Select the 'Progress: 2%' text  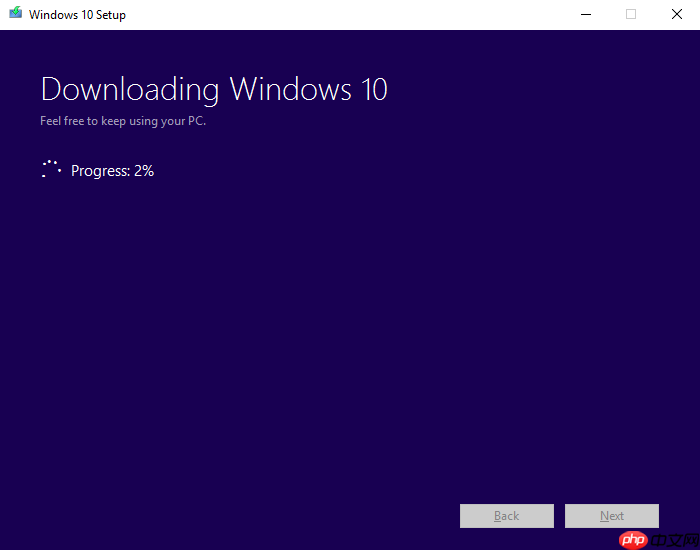coord(112,171)
